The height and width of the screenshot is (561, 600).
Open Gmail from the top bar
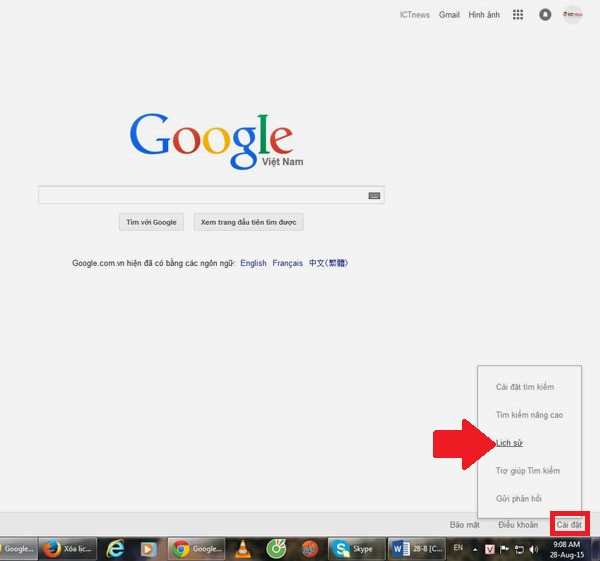[449, 15]
